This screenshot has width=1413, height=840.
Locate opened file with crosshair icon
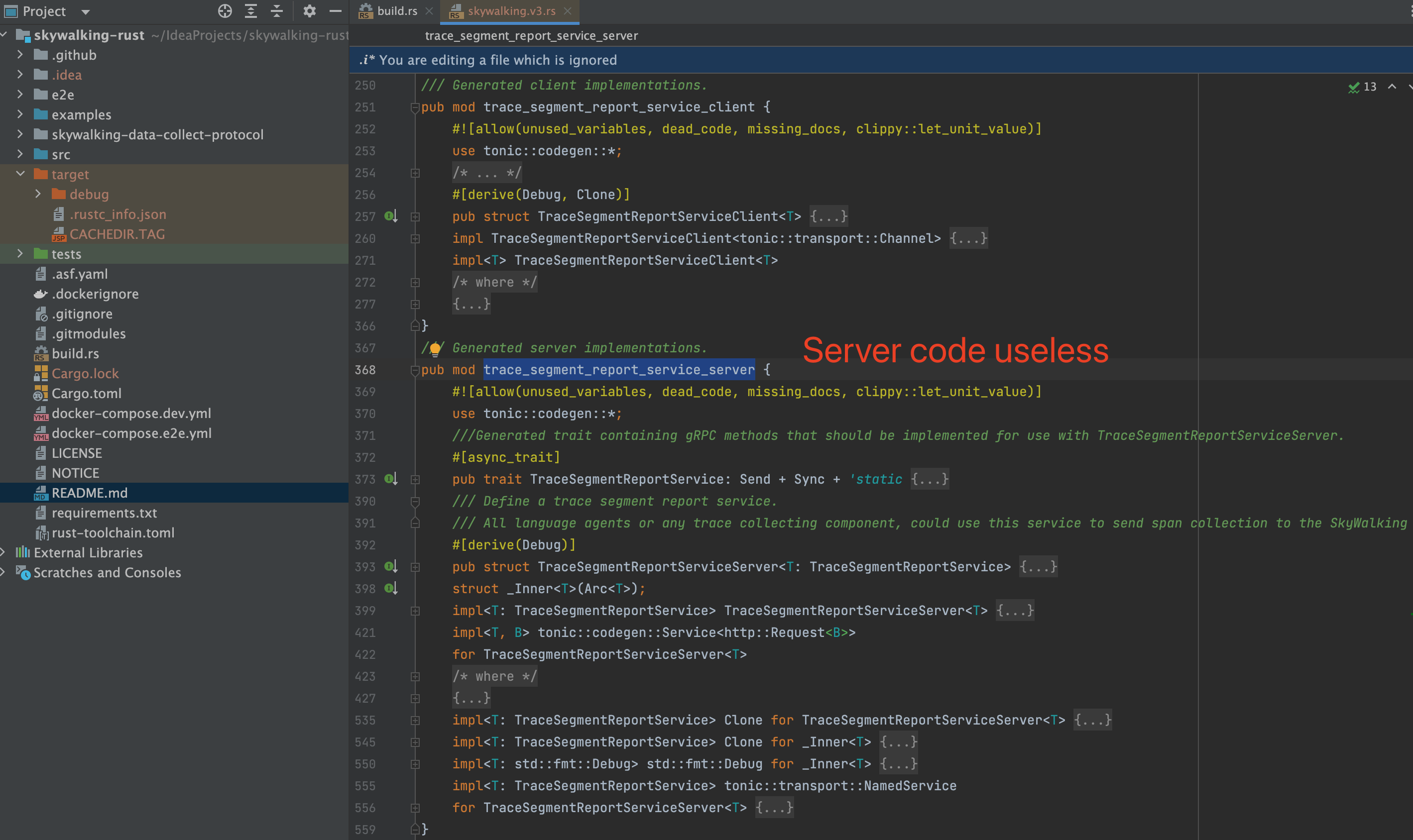225,11
